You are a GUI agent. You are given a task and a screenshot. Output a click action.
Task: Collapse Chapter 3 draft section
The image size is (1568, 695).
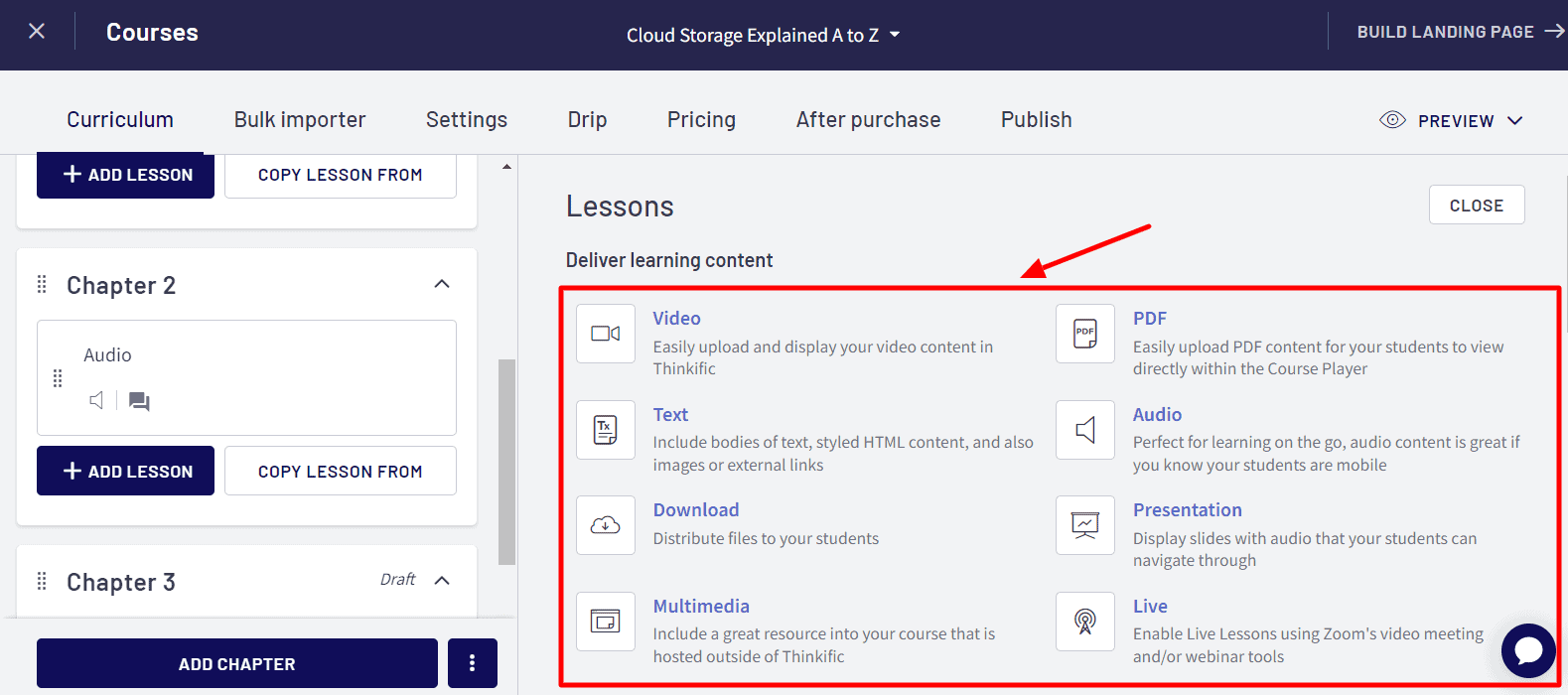point(442,581)
